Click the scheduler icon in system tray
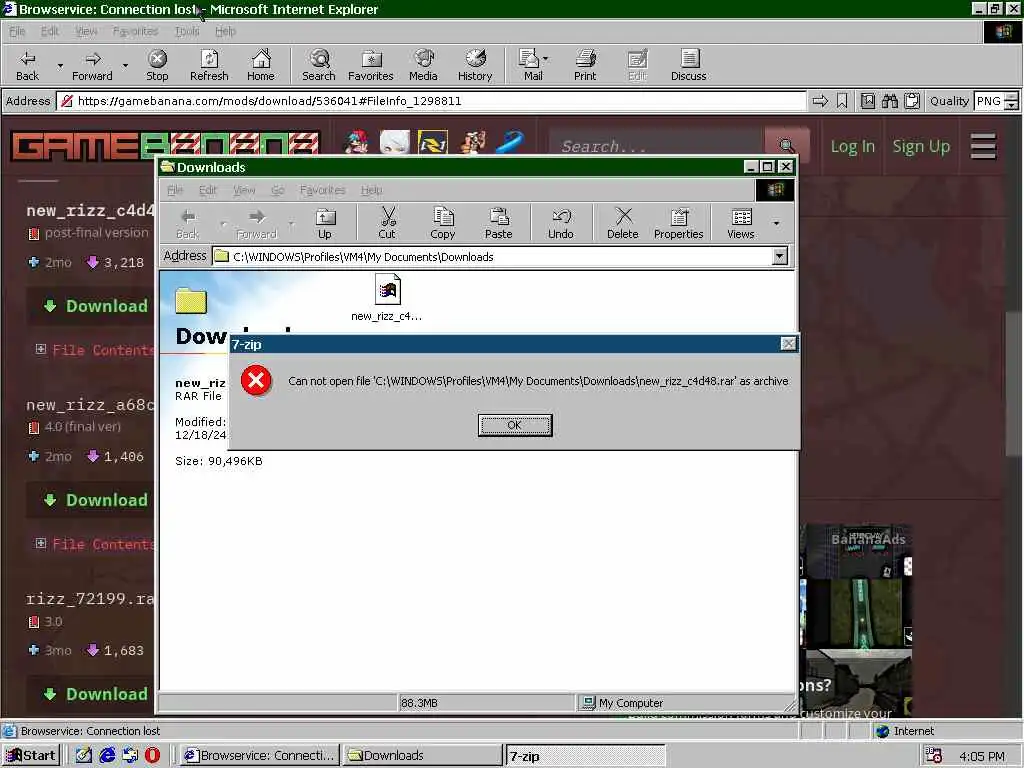 click(934, 756)
